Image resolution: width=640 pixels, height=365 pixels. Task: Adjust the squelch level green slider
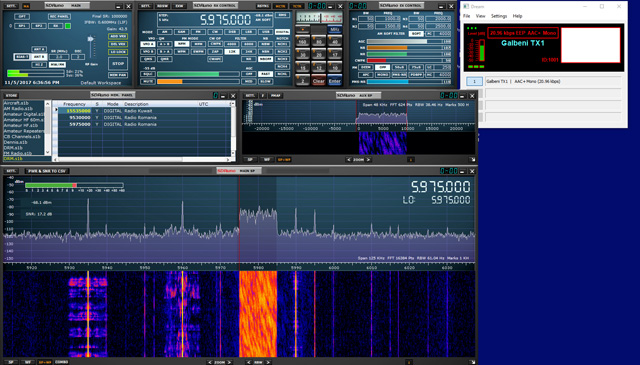(198, 74)
